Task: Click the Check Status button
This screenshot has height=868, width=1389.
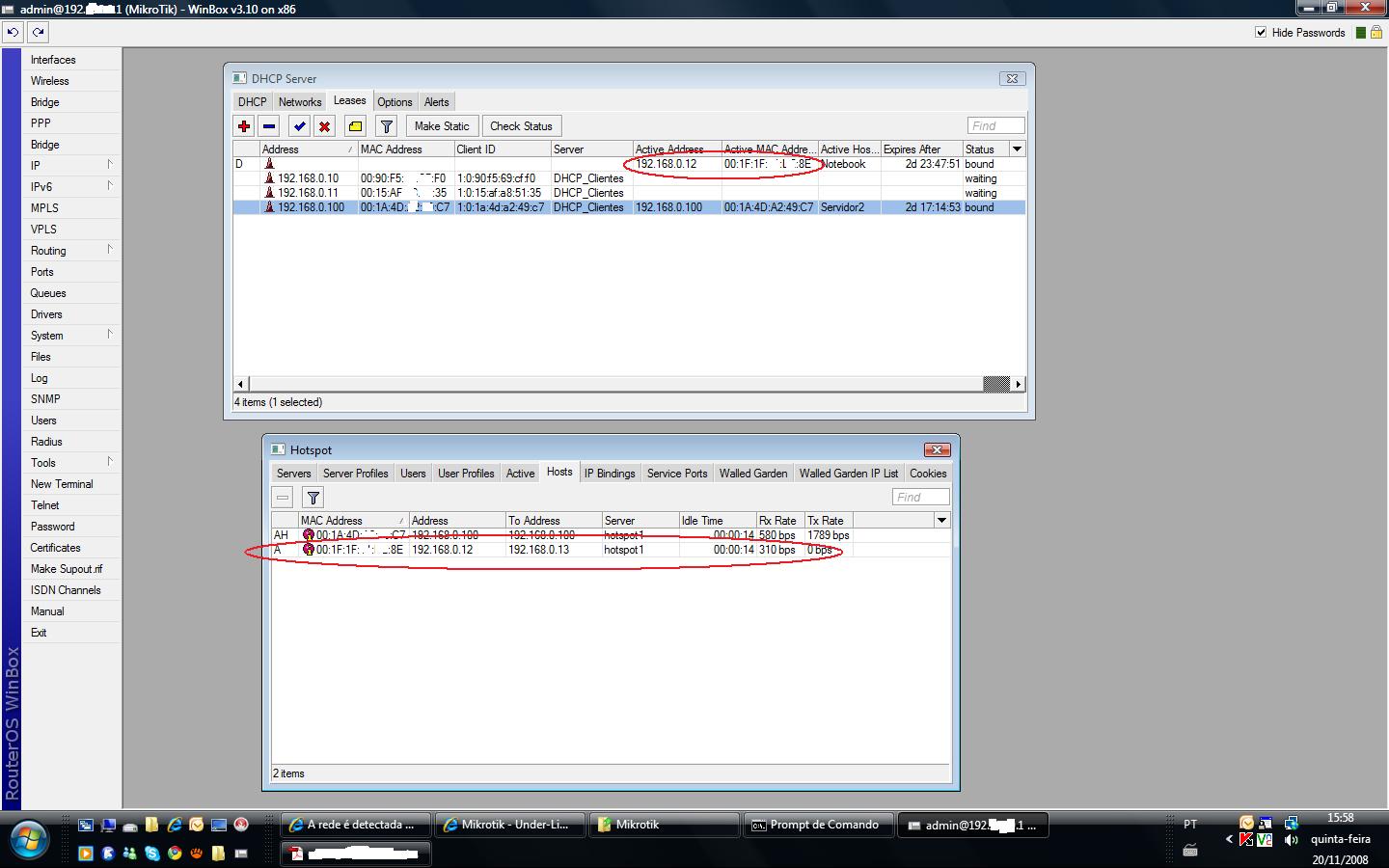Action: (x=521, y=126)
